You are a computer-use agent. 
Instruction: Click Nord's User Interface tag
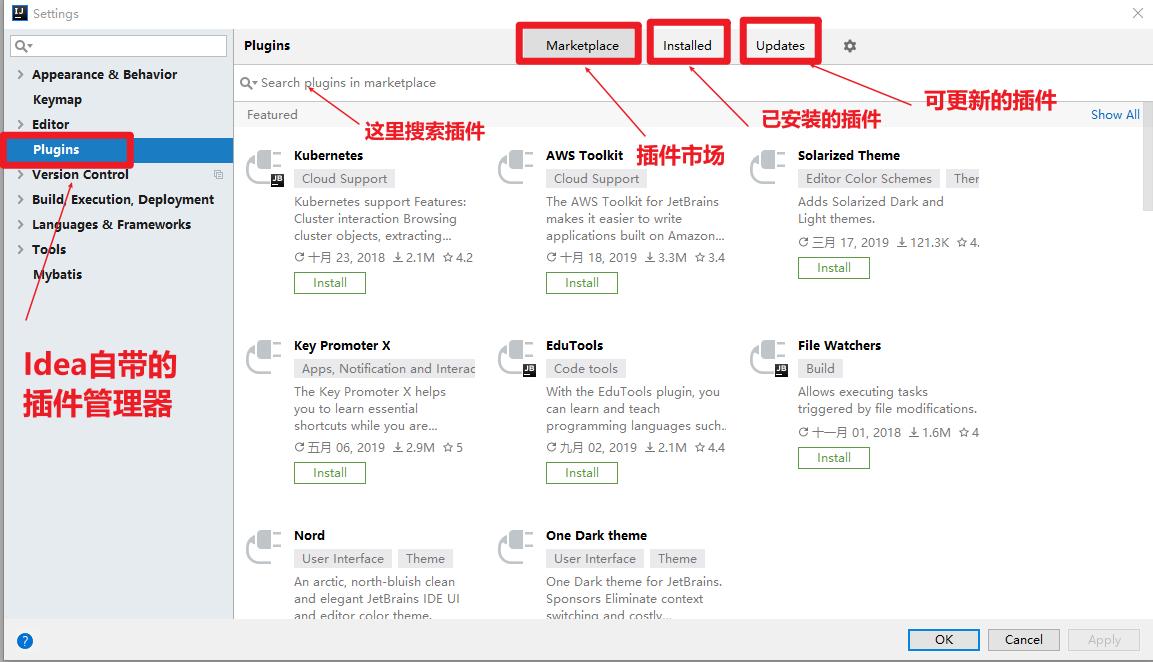click(x=343, y=558)
